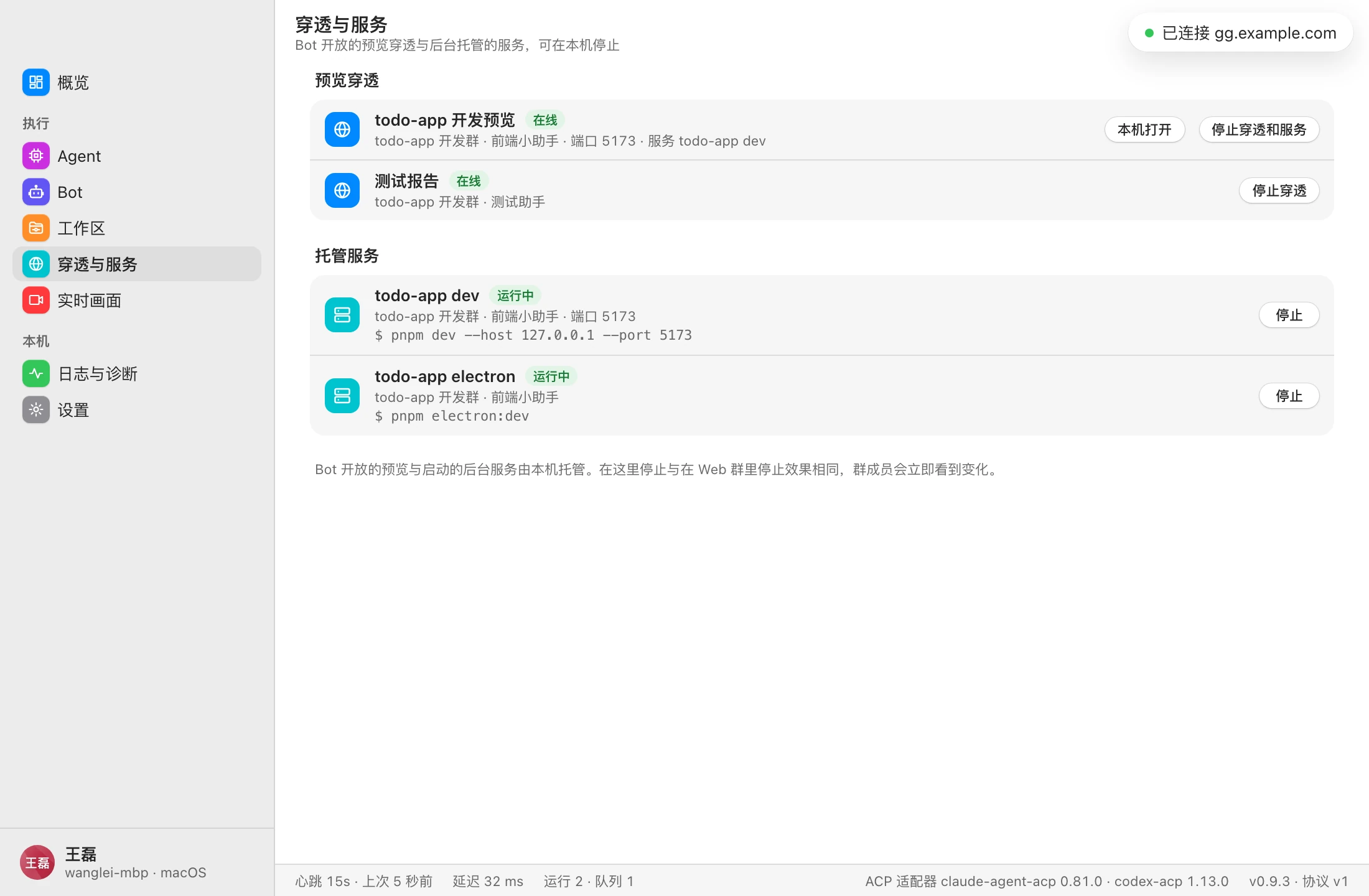The height and width of the screenshot is (896, 1369).
Task: Click the teal 穿透与服务 globe icon in sidebar
Action: pos(36,264)
